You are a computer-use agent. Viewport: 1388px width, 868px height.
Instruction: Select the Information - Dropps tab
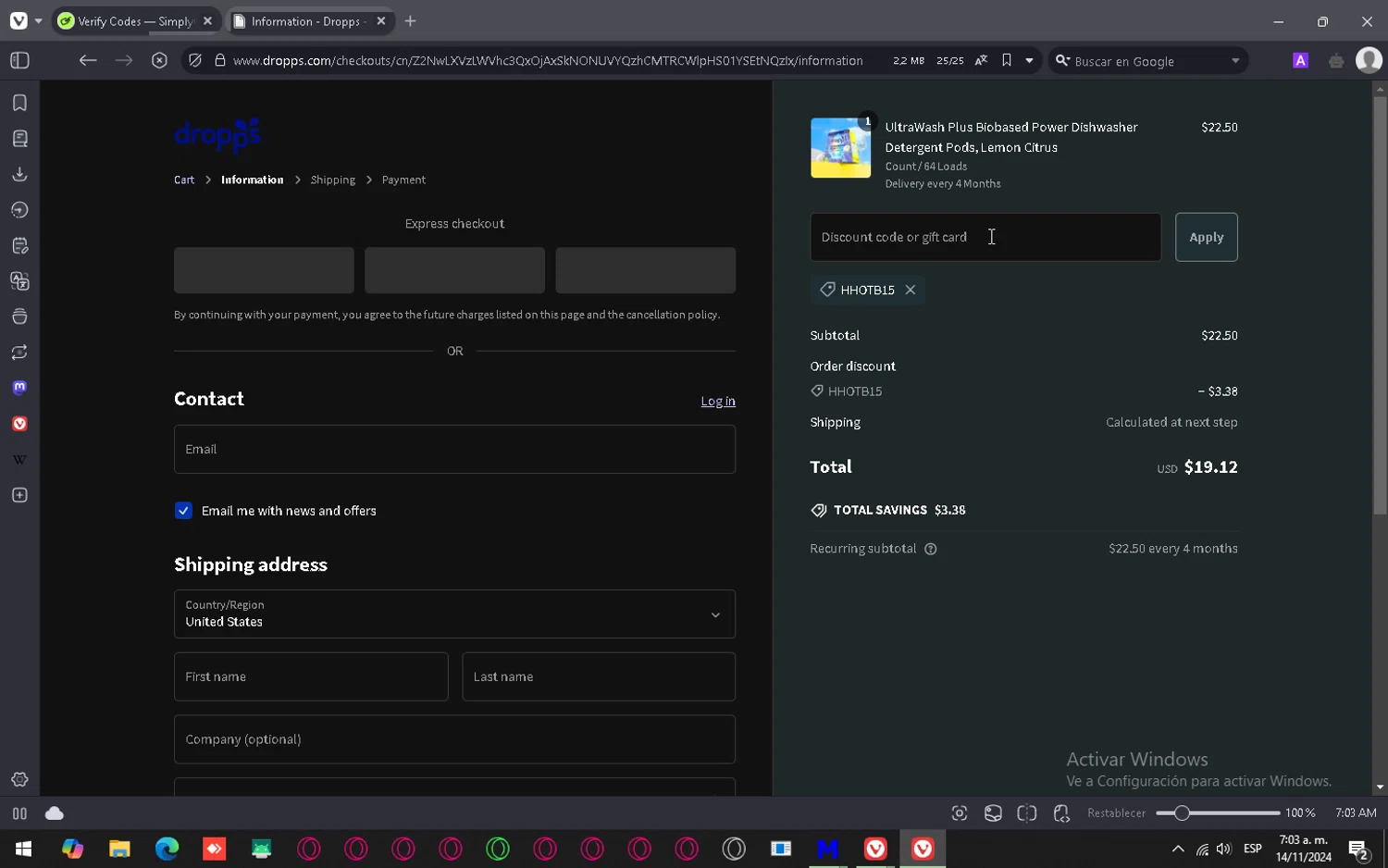[310, 21]
